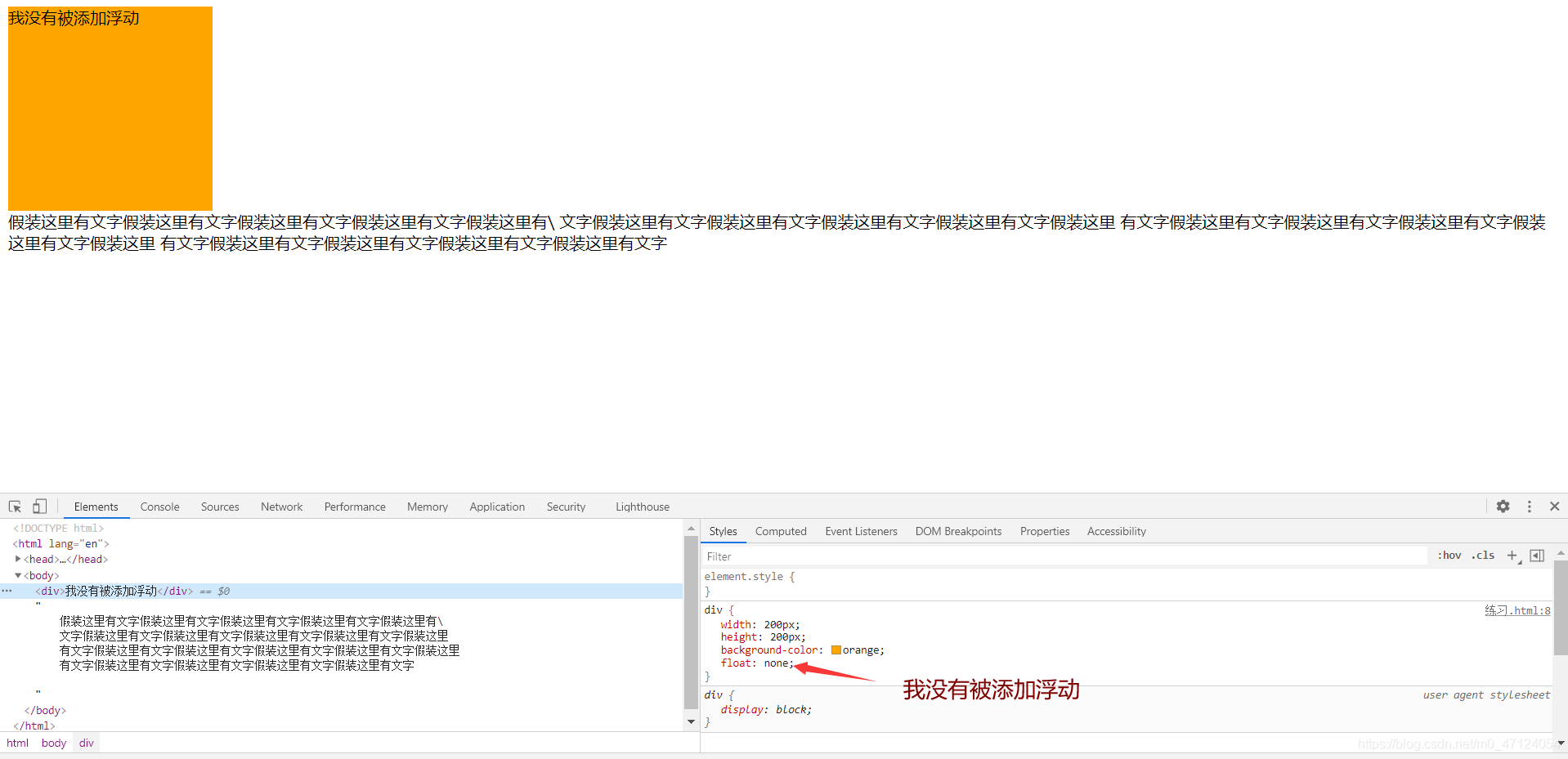Expand the head element node
Viewport: 1568px width, 759px height.
(18, 559)
